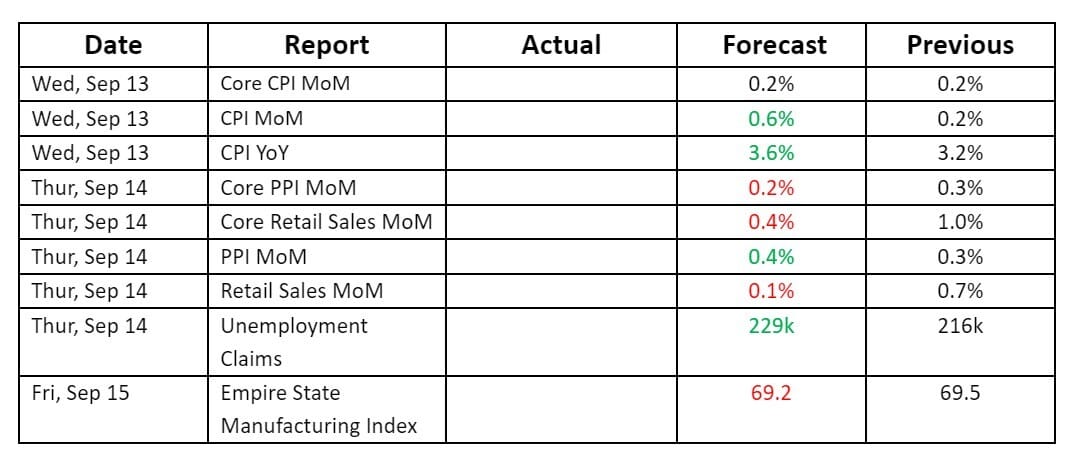This screenshot has width=1076, height=470.
Task: Select the red 0.1% Retail Sales forecast
Action: coord(771,291)
